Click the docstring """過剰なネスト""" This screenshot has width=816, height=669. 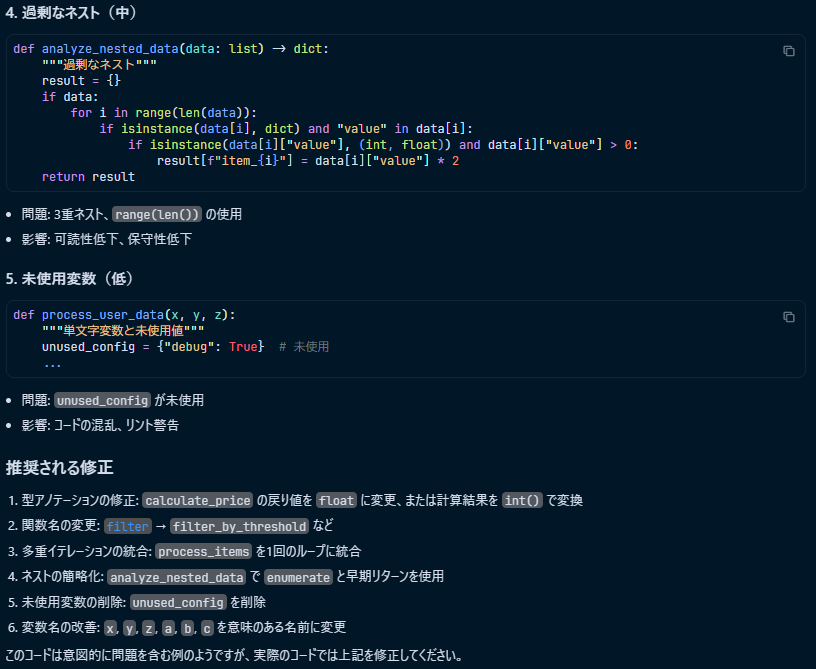(x=99, y=65)
